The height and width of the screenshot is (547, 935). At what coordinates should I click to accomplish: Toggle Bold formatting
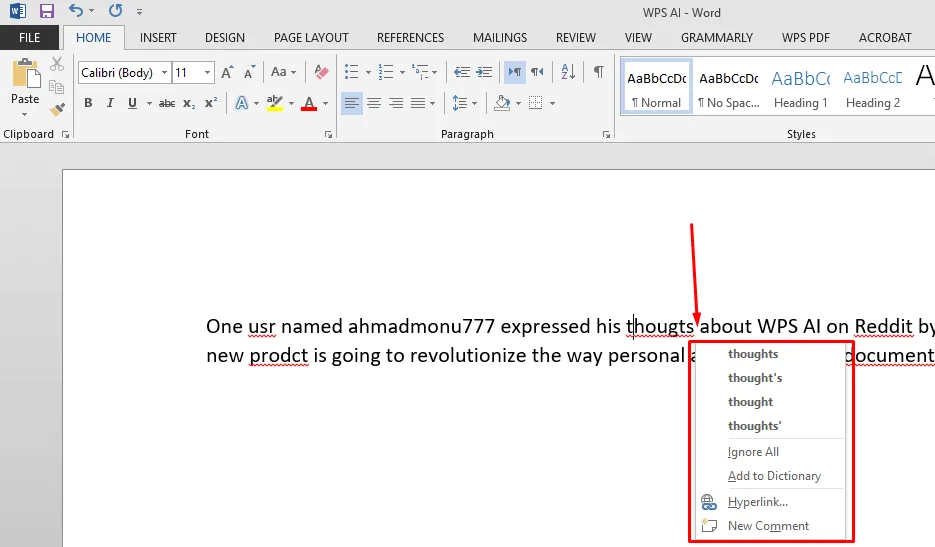[x=88, y=103]
